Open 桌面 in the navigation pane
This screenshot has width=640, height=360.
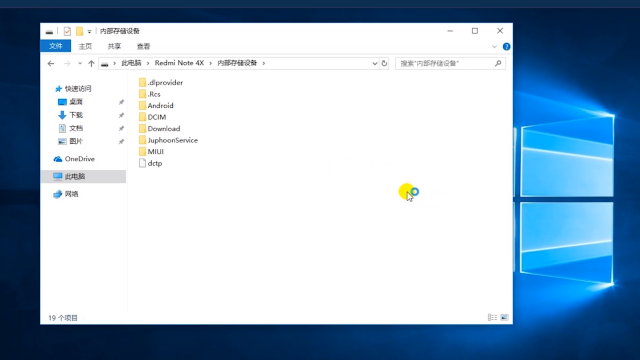76,102
